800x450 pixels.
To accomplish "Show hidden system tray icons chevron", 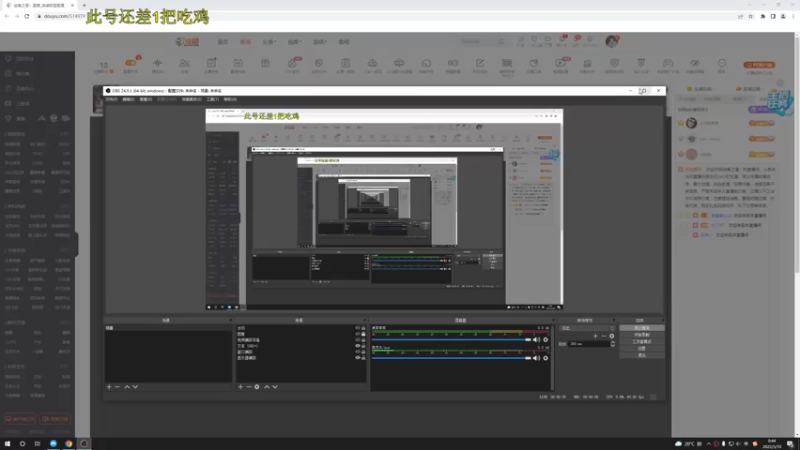I will click(x=708, y=444).
